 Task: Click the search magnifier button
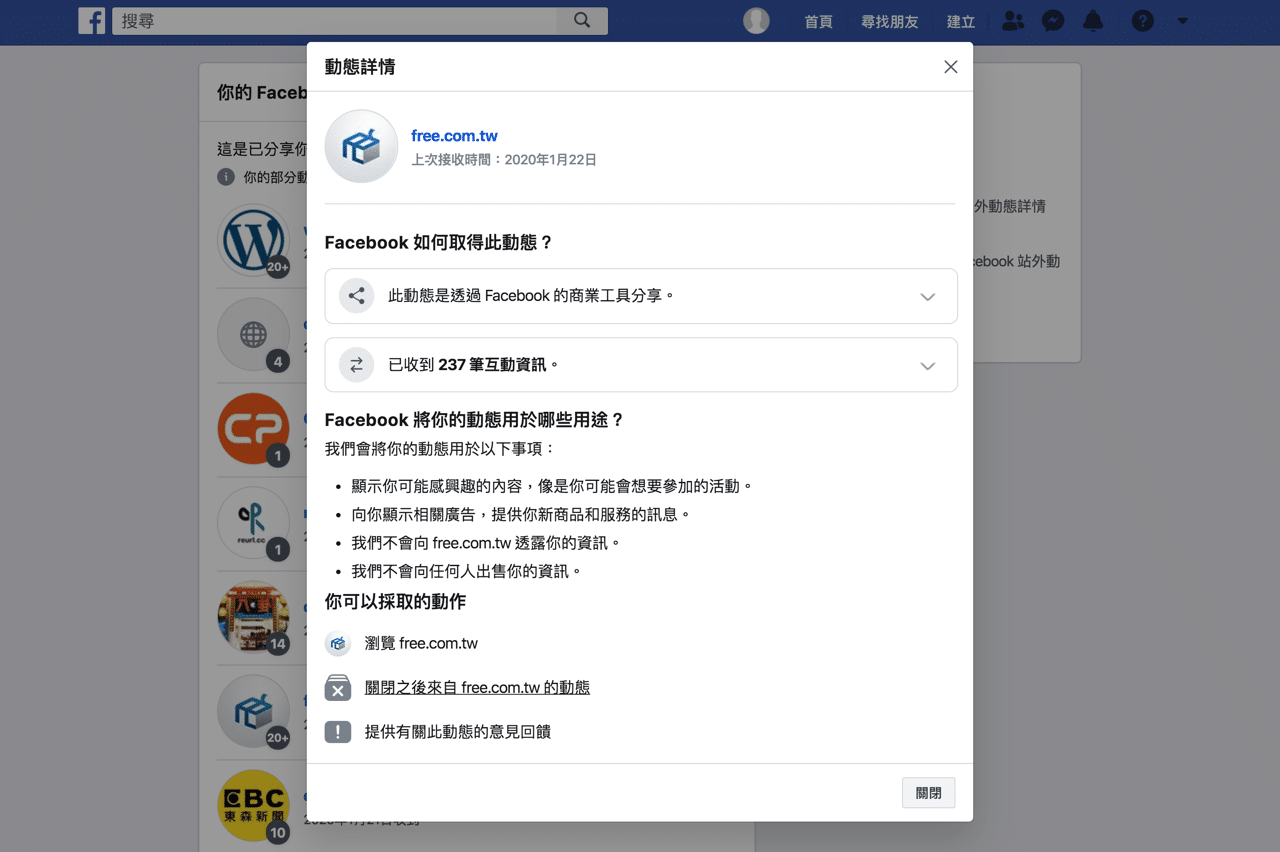coord(582,21)
